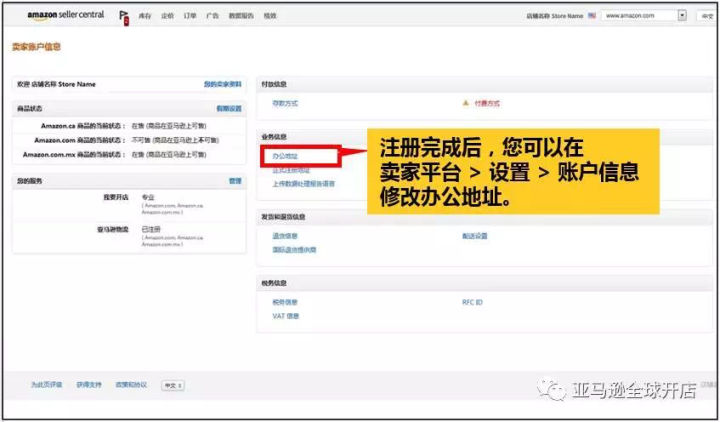The image size is (720, 422).
Task: Open 存款方式 deposit method link
Action: click(285, 103)
